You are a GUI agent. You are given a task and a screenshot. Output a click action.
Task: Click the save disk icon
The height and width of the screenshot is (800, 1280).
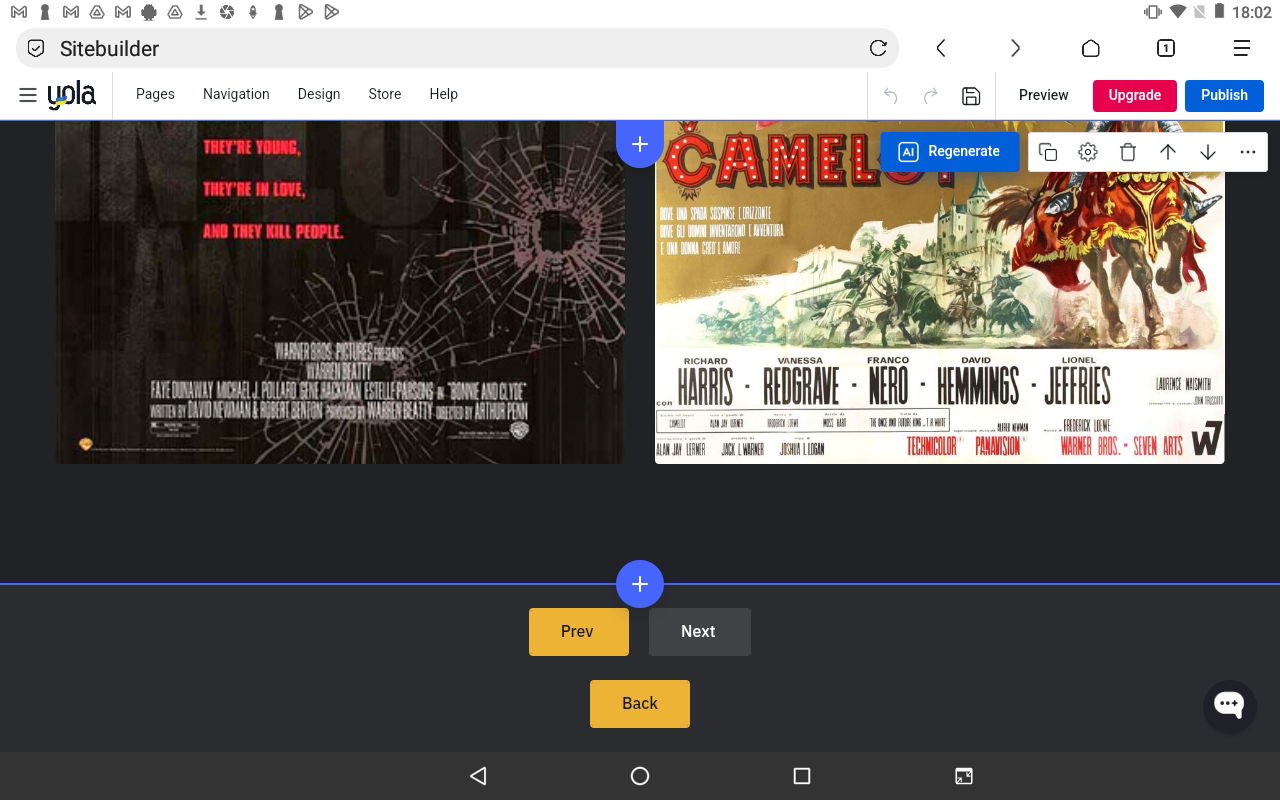tap(971, 96)
